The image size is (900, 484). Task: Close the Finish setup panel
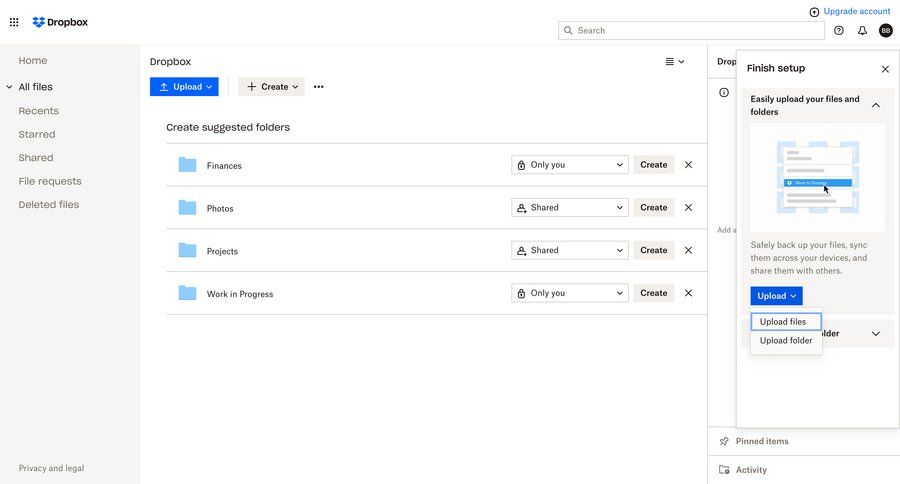885,69
